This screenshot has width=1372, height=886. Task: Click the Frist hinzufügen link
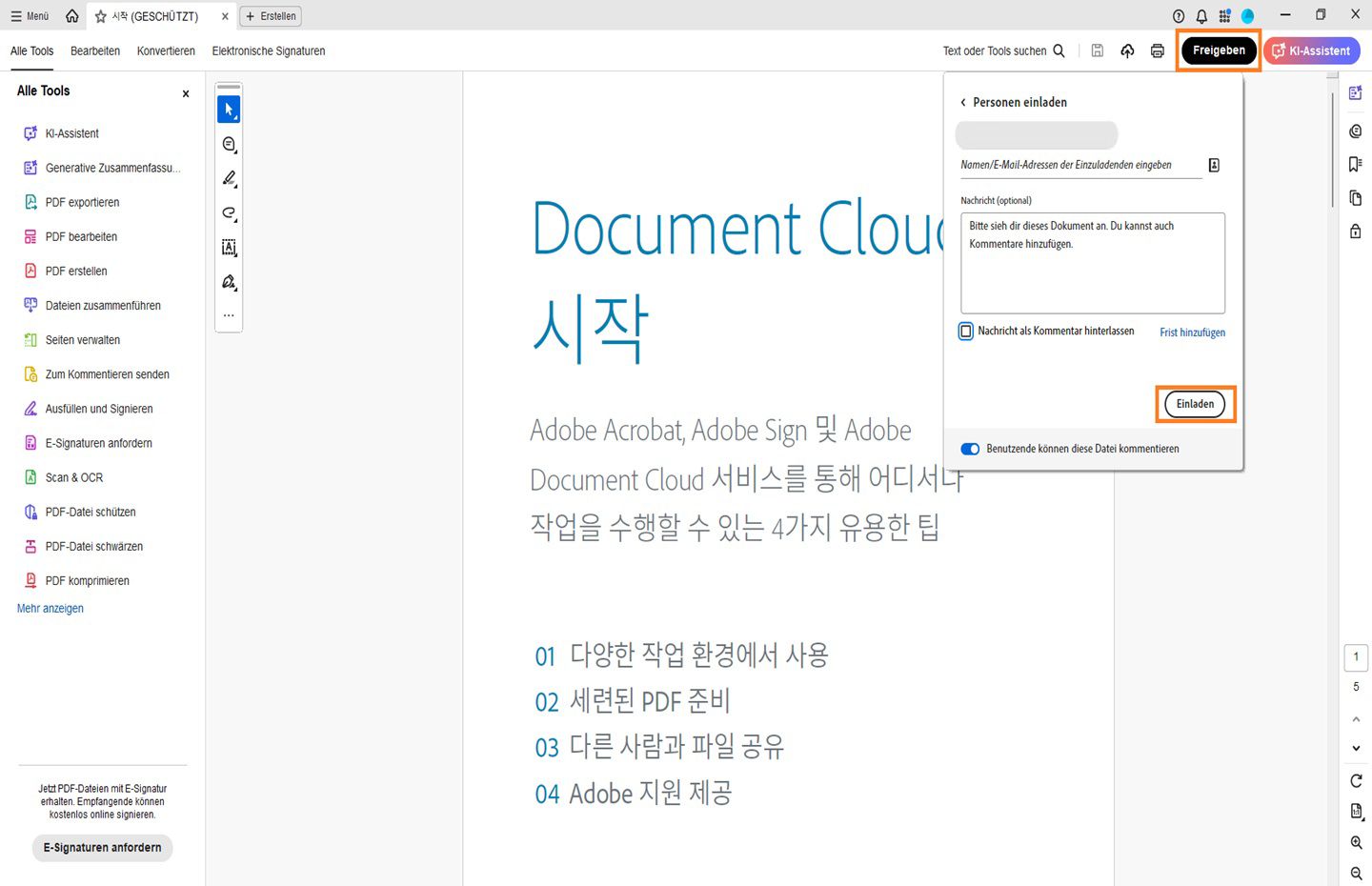(1192, 332)
